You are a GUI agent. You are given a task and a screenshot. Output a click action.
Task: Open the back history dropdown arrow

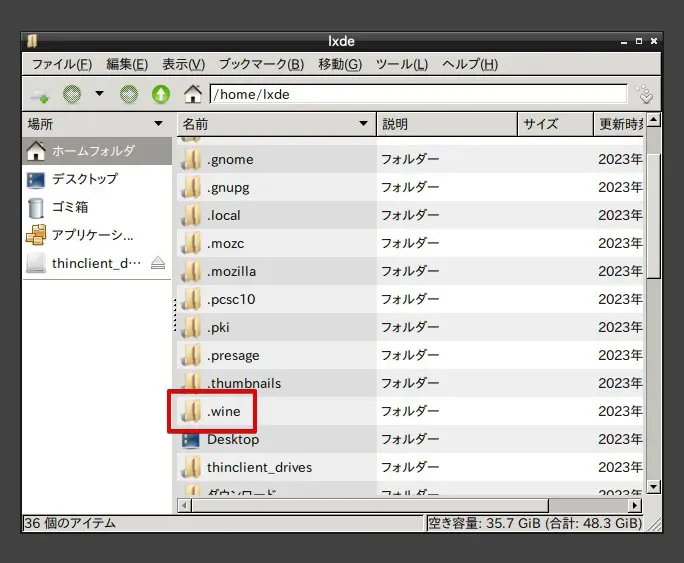click(99, 95)
